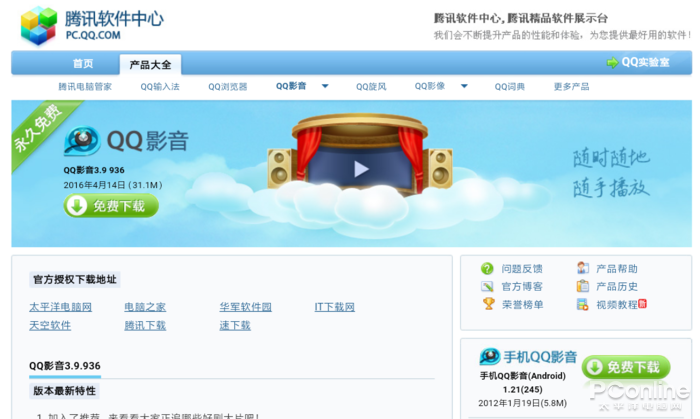Click the 手机QQ影音 eye icon
This screenshot has height=419, width=700.
point(490,356)
